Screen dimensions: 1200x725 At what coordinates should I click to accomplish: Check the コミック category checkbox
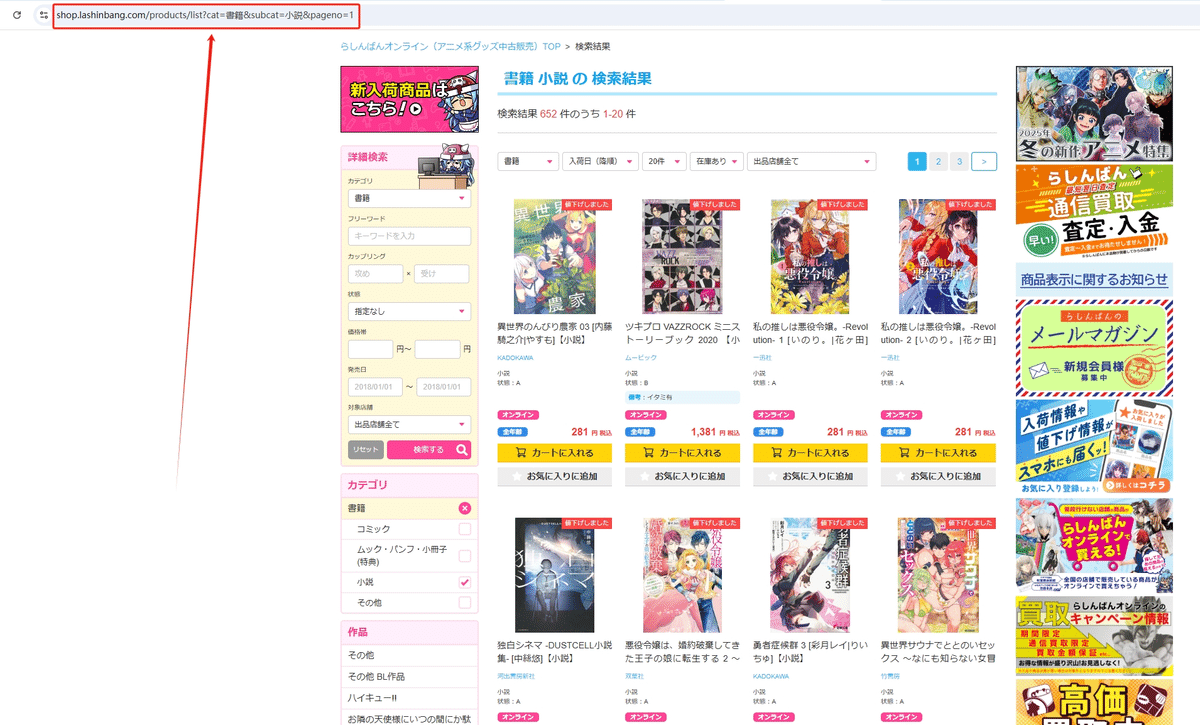[x=464, y=529]
